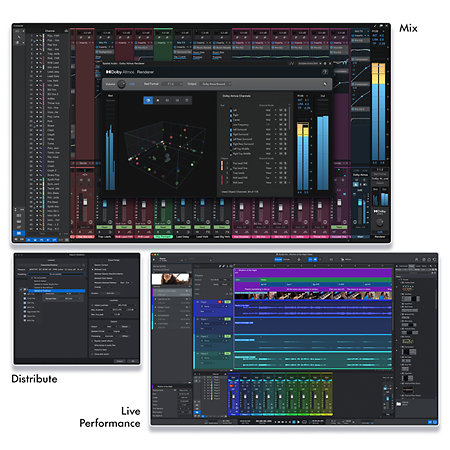This screenshot has height=450, width=450.
Task: Click selected radio option in Distribute dialog's top-right group
Action: pyautogui.click(x=93, y=269)
